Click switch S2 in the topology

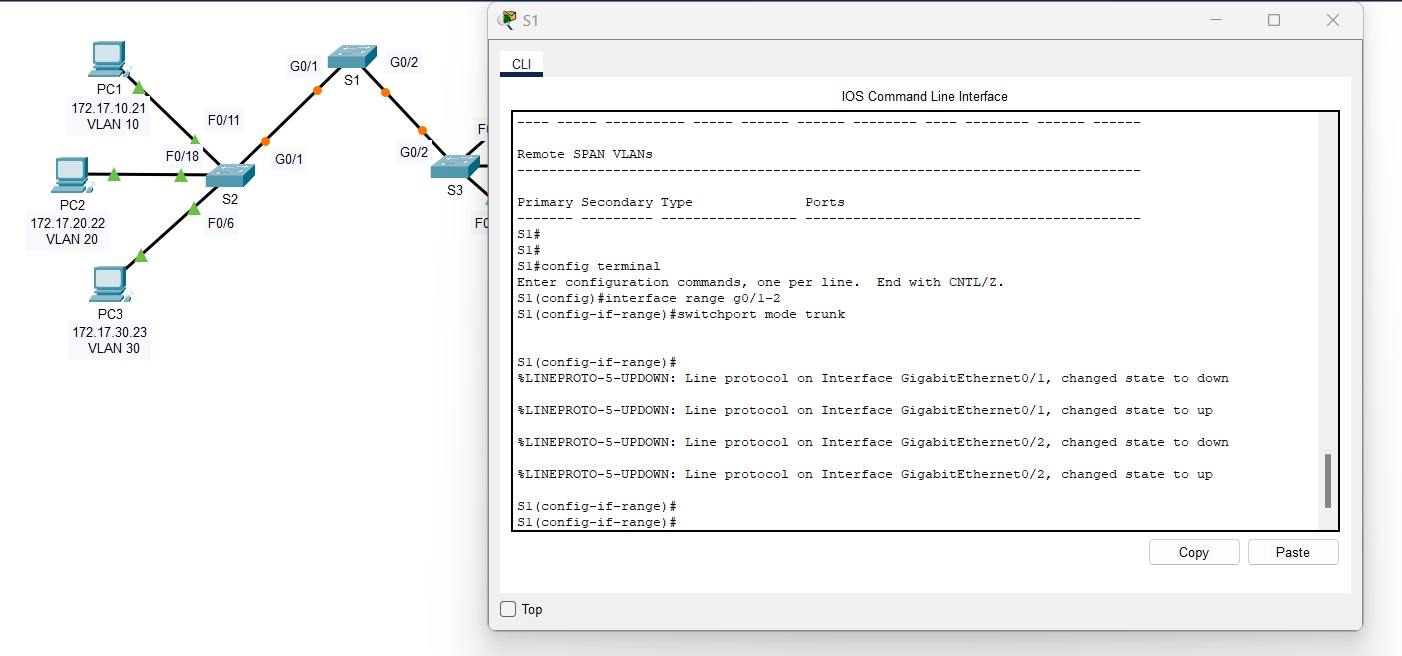pos(229,175)
